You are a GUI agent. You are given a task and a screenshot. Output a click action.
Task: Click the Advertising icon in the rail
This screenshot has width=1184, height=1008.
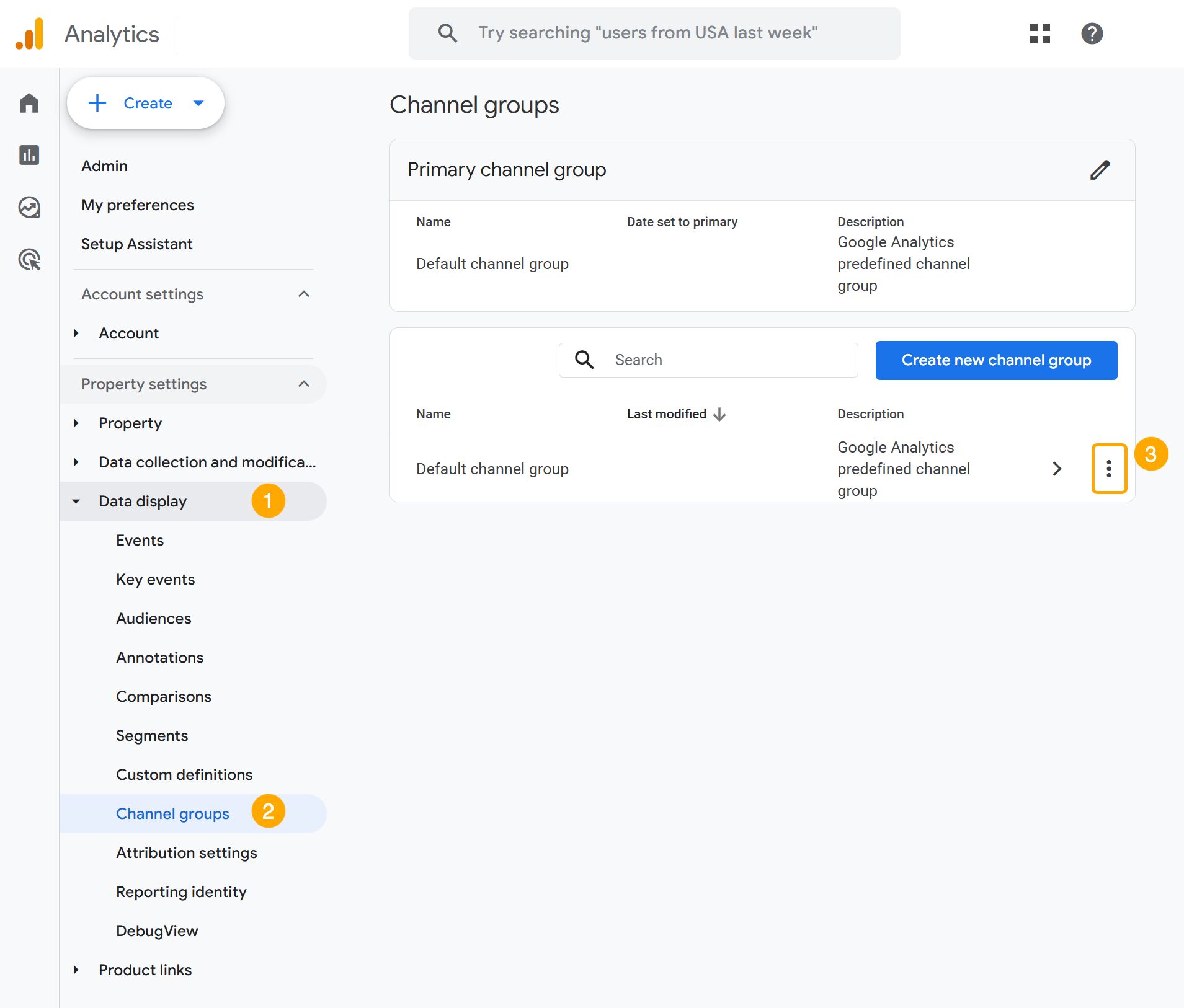click(x=29, y=259)
